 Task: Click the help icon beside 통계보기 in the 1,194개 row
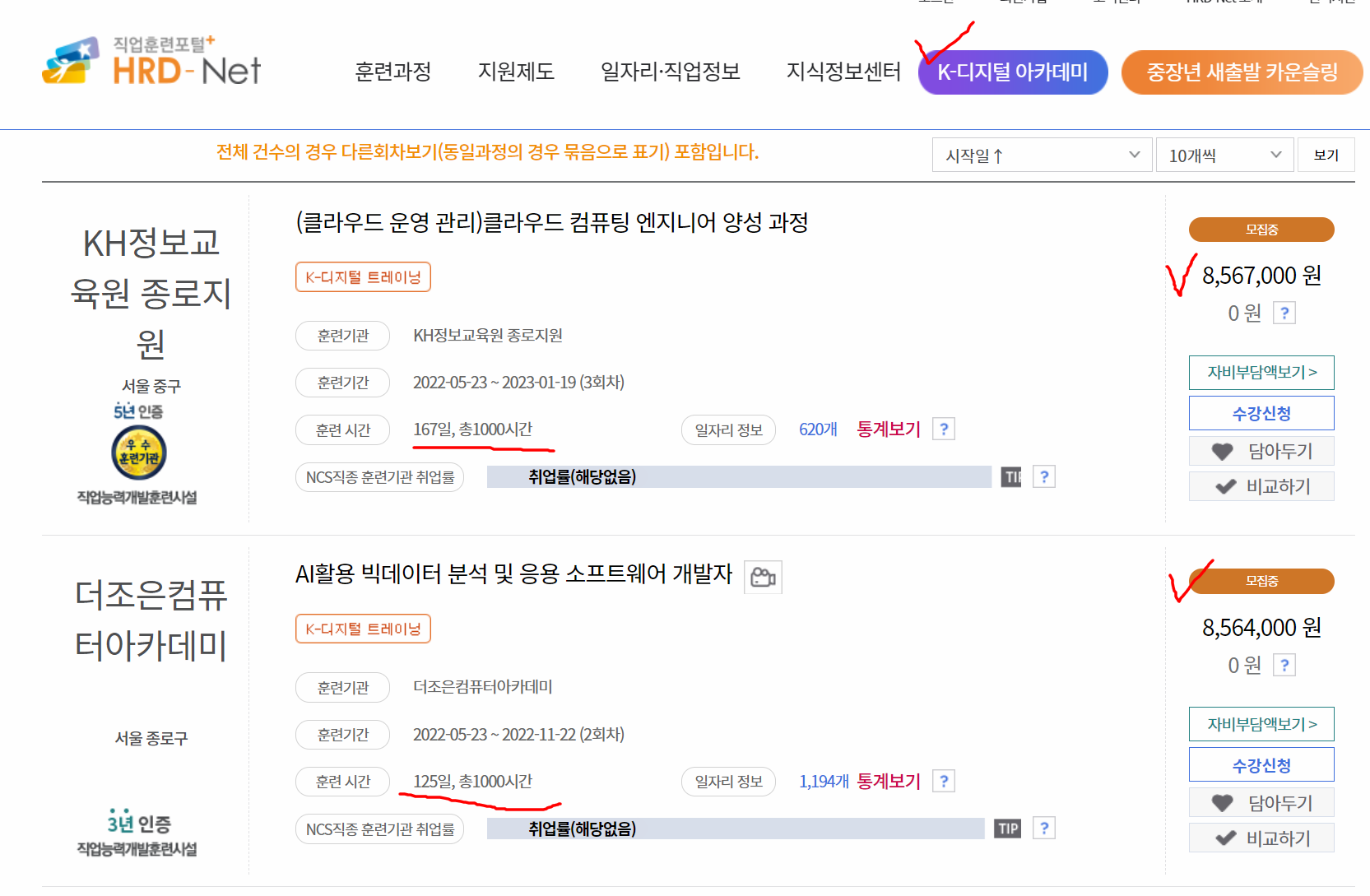click(944, 781)
